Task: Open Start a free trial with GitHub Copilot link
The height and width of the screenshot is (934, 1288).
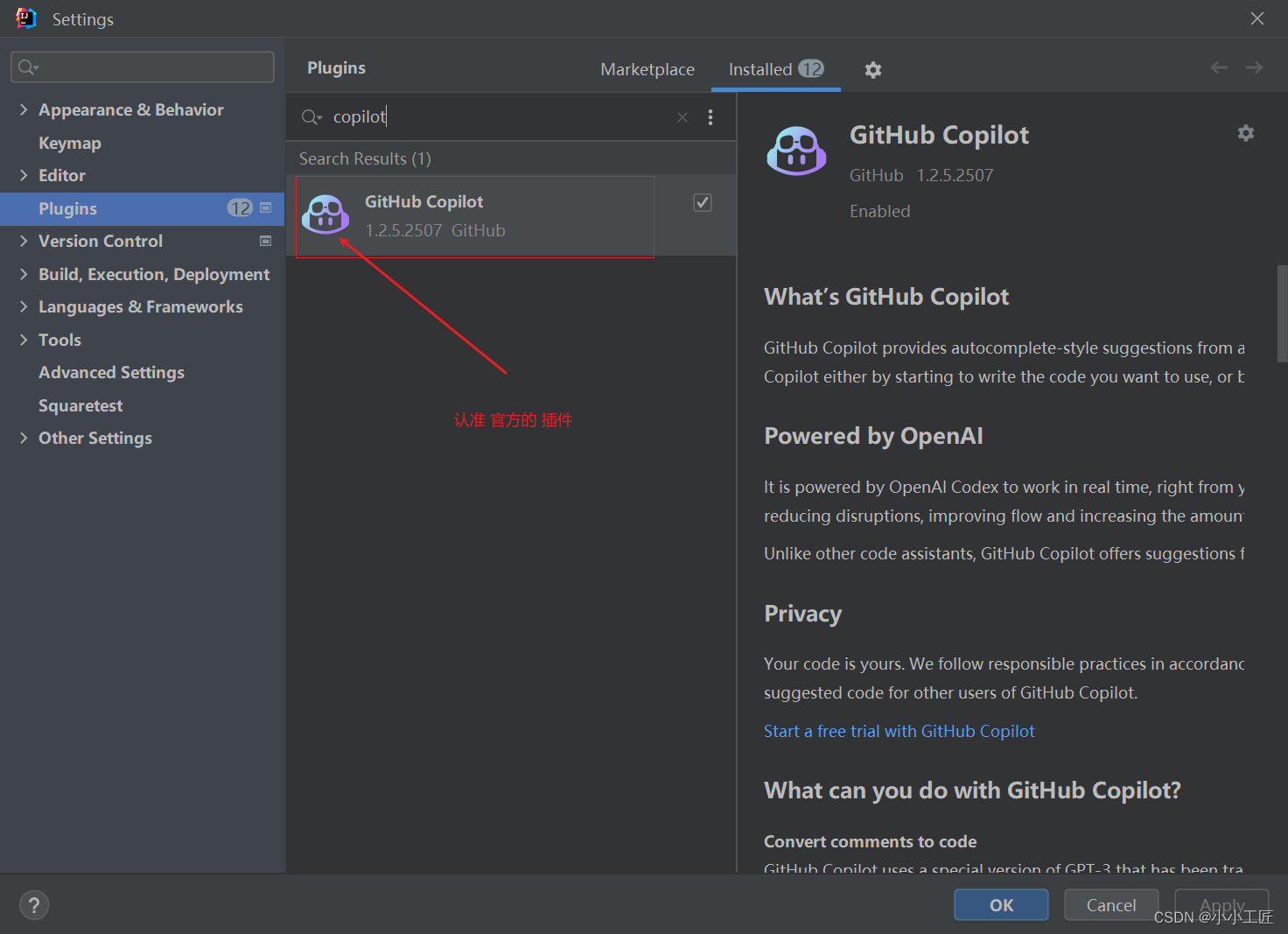Action: tap(899, 731)
